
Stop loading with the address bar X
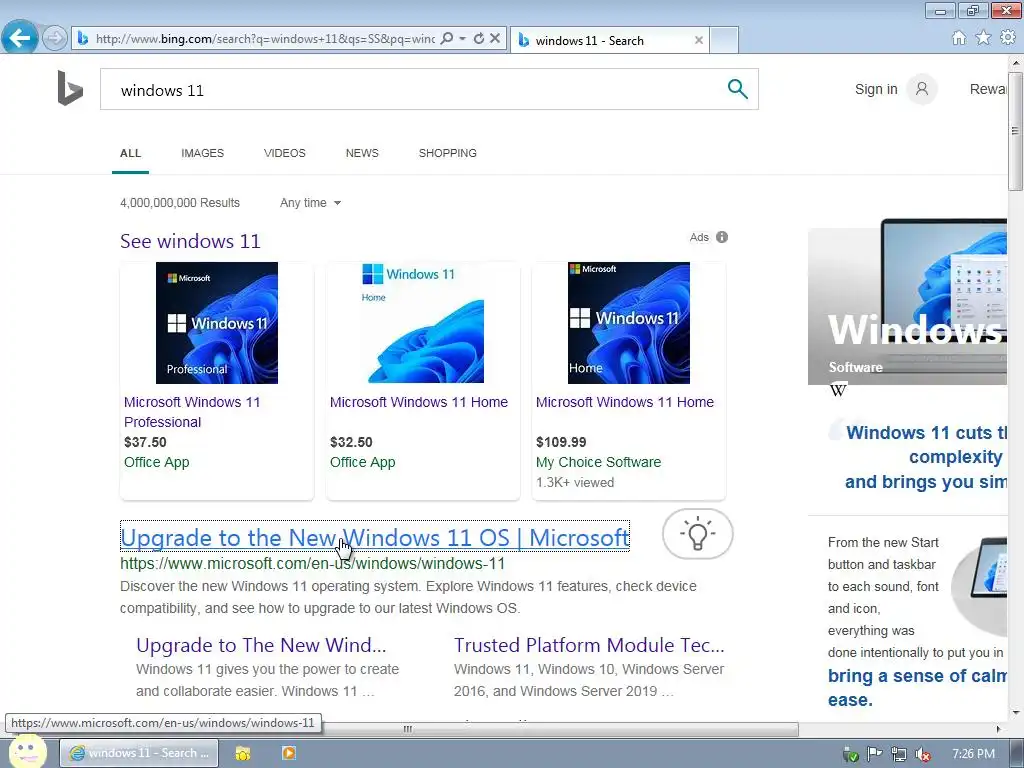click(495, 39)
